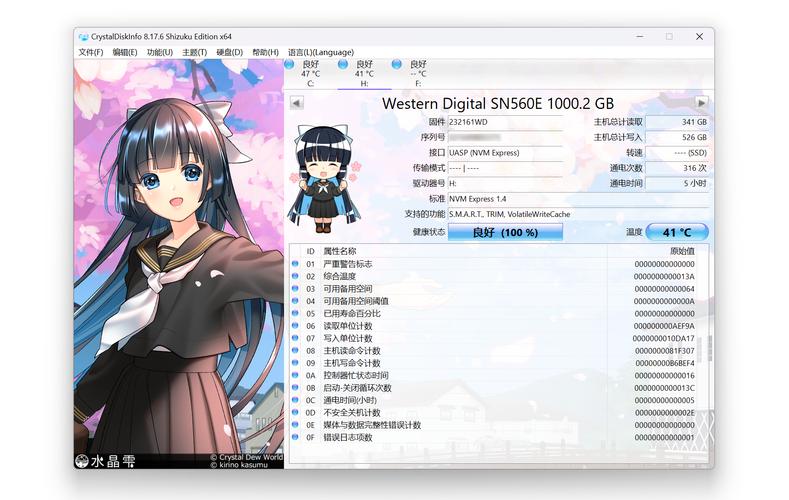Click the standard field NVM Express 1.4
This screenshot has height=500, width=789.
pos(578,199)
